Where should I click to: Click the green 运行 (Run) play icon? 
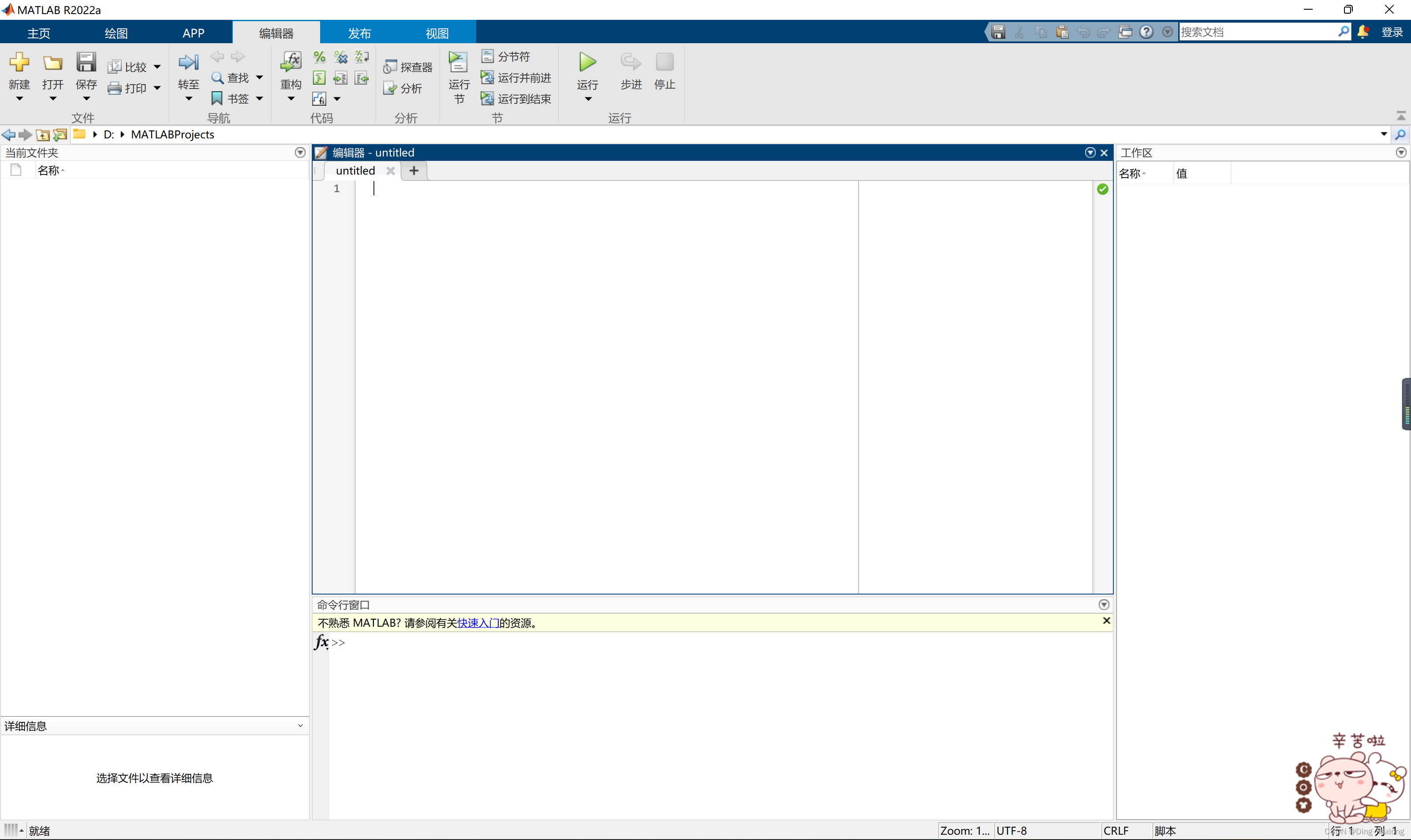(588, 62)
